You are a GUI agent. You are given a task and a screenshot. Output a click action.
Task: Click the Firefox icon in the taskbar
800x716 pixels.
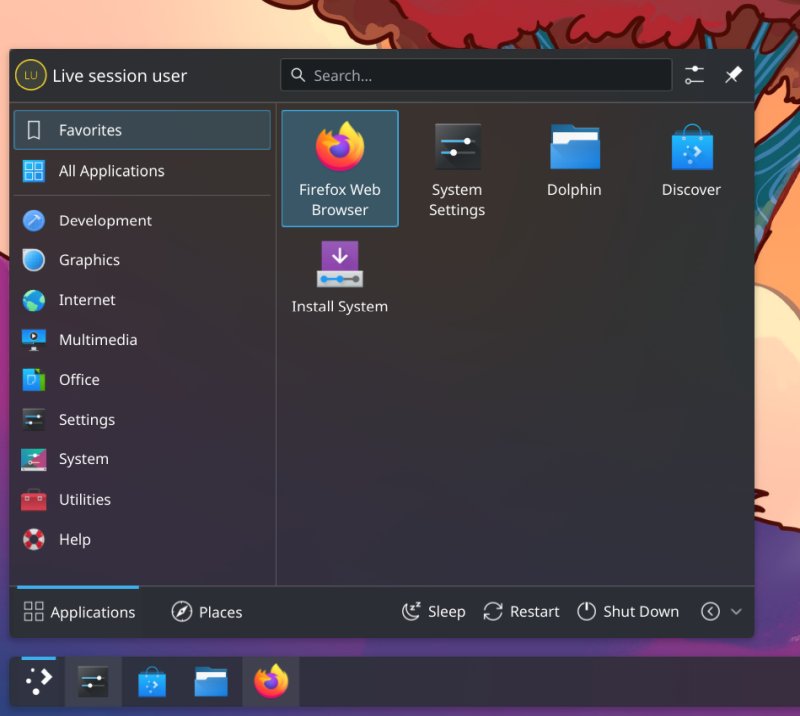[x=271, y=682]
